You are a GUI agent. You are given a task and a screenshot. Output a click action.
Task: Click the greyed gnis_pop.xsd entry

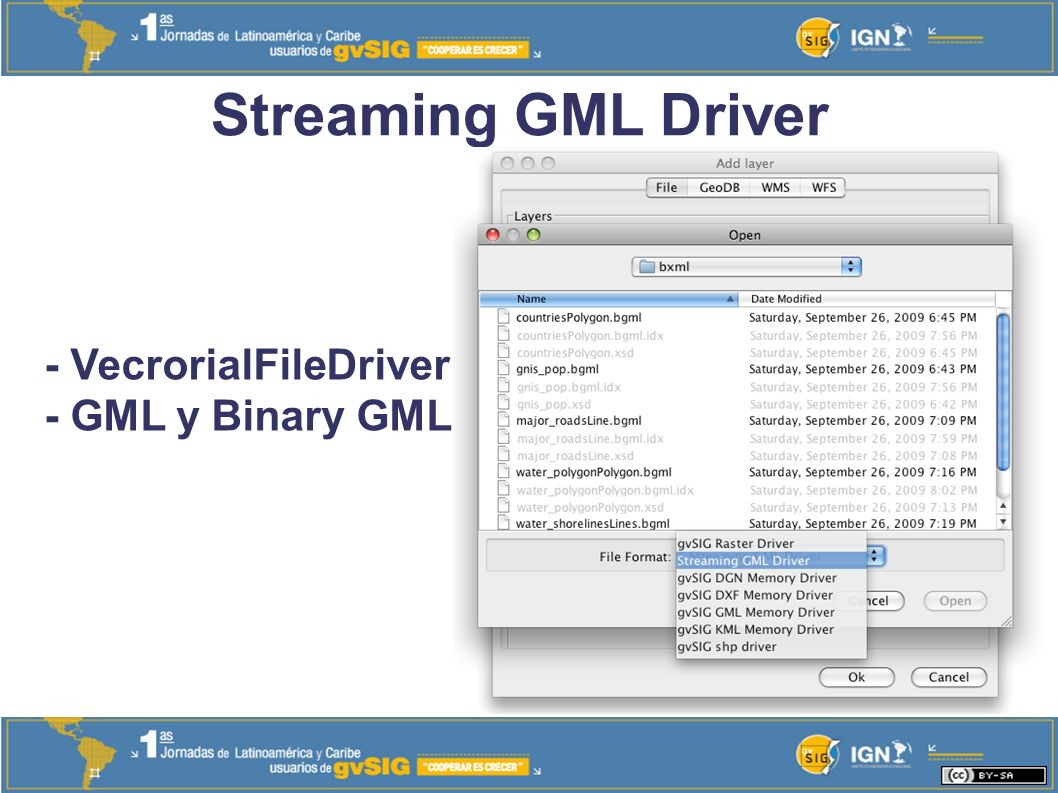click(553, 404)
